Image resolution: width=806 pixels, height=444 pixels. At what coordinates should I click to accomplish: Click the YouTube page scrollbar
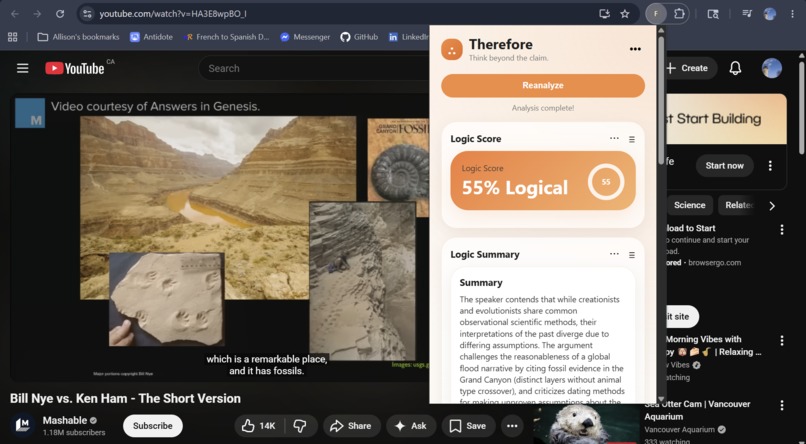[x=801, y=108]
